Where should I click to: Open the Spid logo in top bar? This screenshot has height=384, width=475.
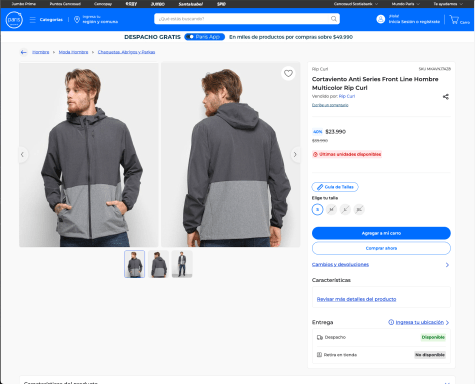click(221, 4)
